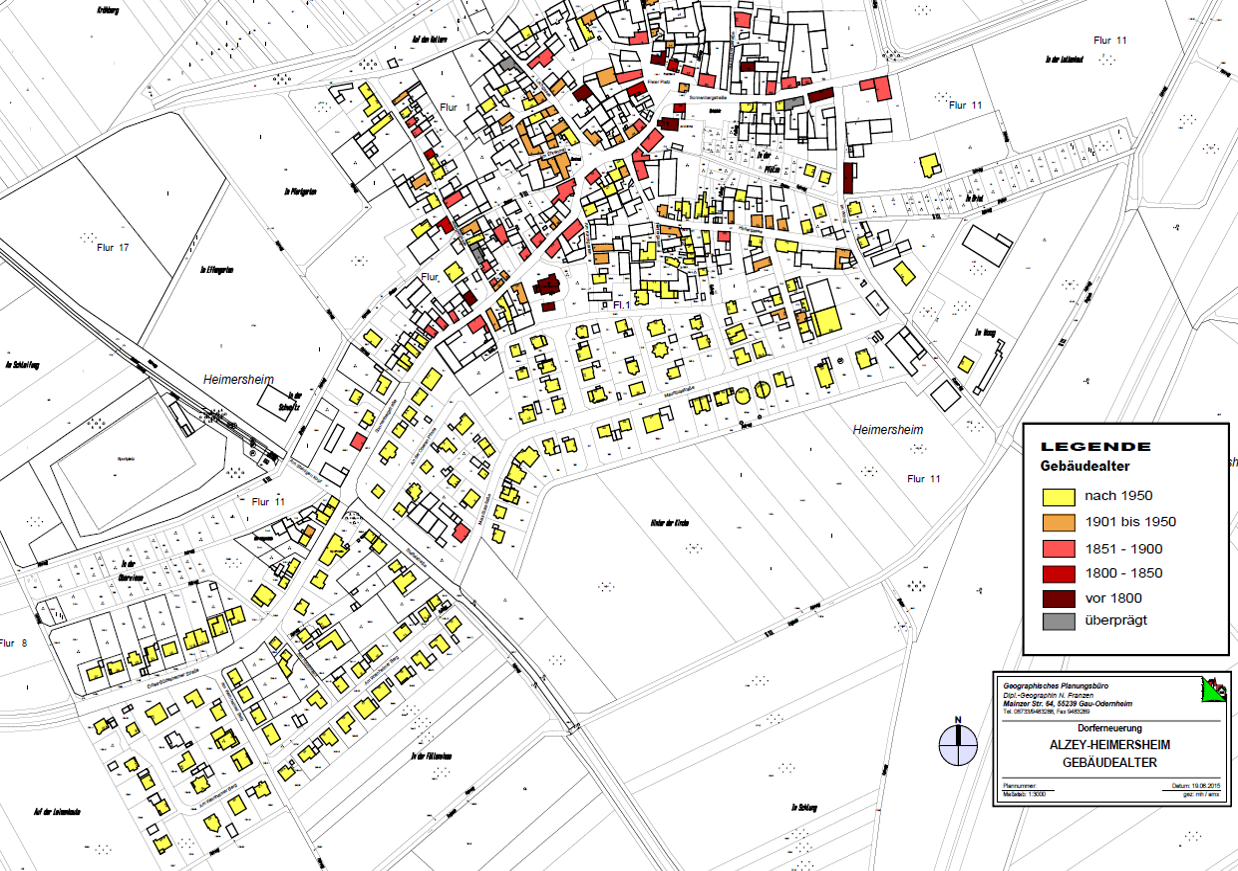Click the dark red church building near Fl.1
The image size is (1238, 871).
pyautogui.click(x=548, y=286)
